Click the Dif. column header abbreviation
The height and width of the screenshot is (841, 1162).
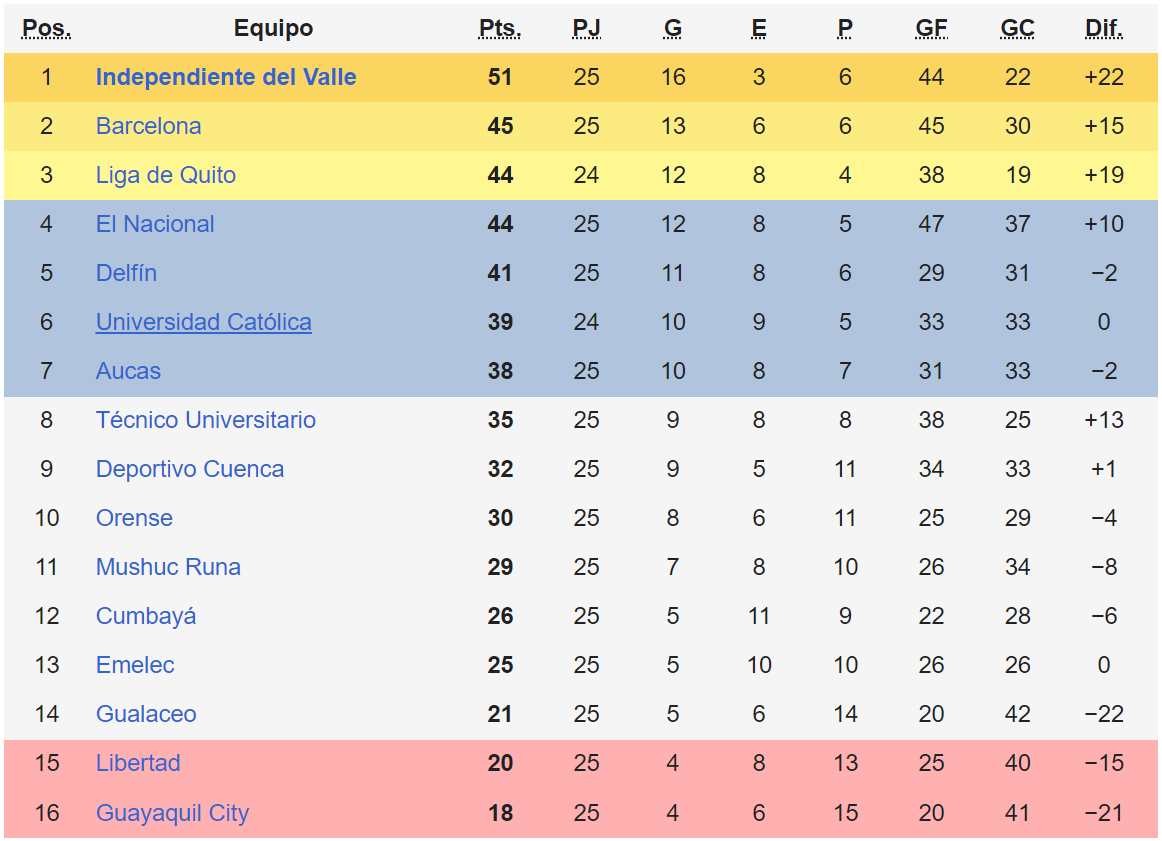coord(1103,29)
